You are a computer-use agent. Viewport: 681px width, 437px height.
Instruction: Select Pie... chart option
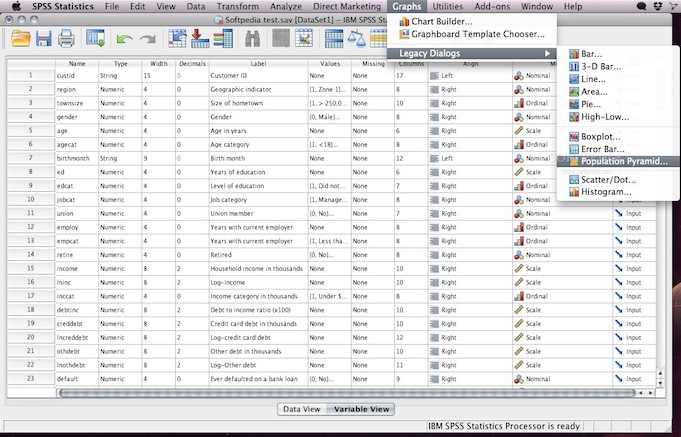(x=618, y=104)
